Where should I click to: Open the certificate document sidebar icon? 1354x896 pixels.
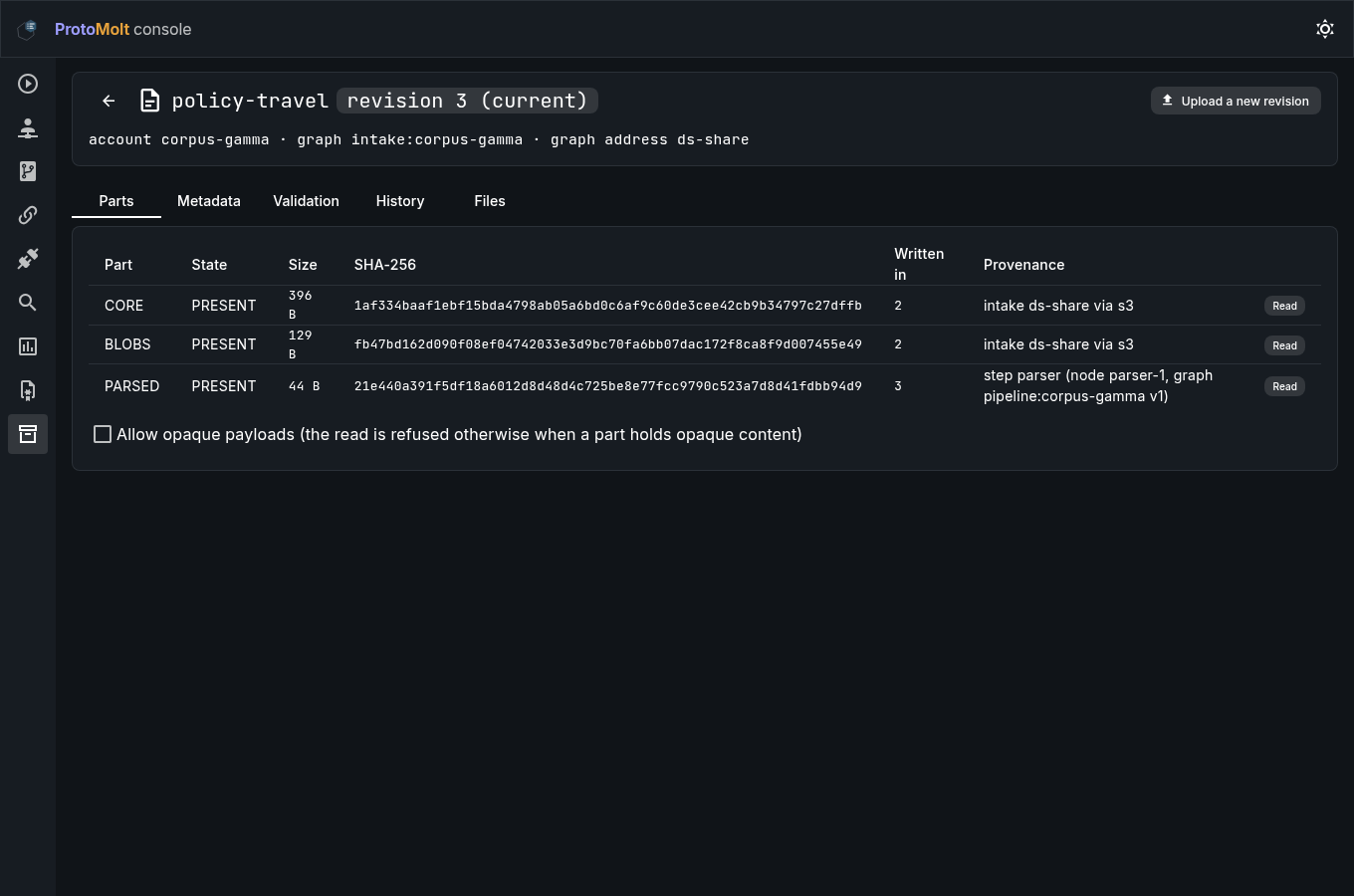point(28,390)
